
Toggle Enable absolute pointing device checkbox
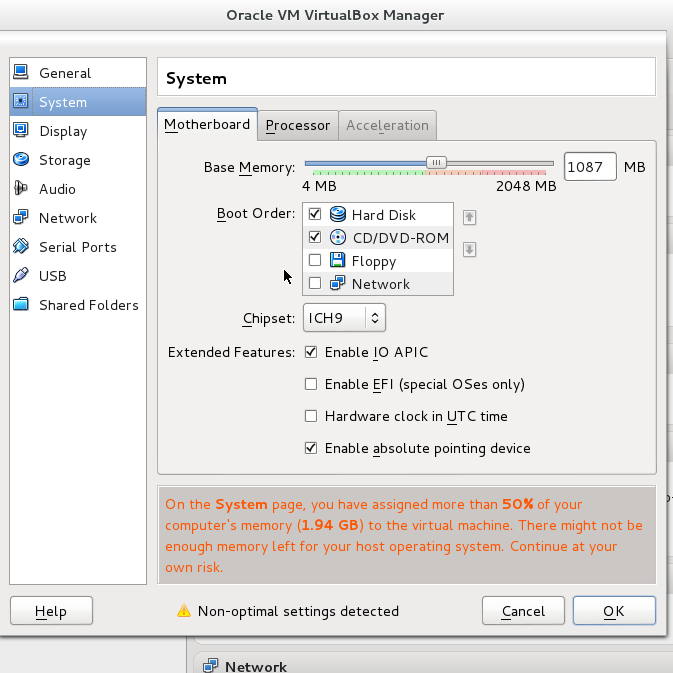[311, 448]
